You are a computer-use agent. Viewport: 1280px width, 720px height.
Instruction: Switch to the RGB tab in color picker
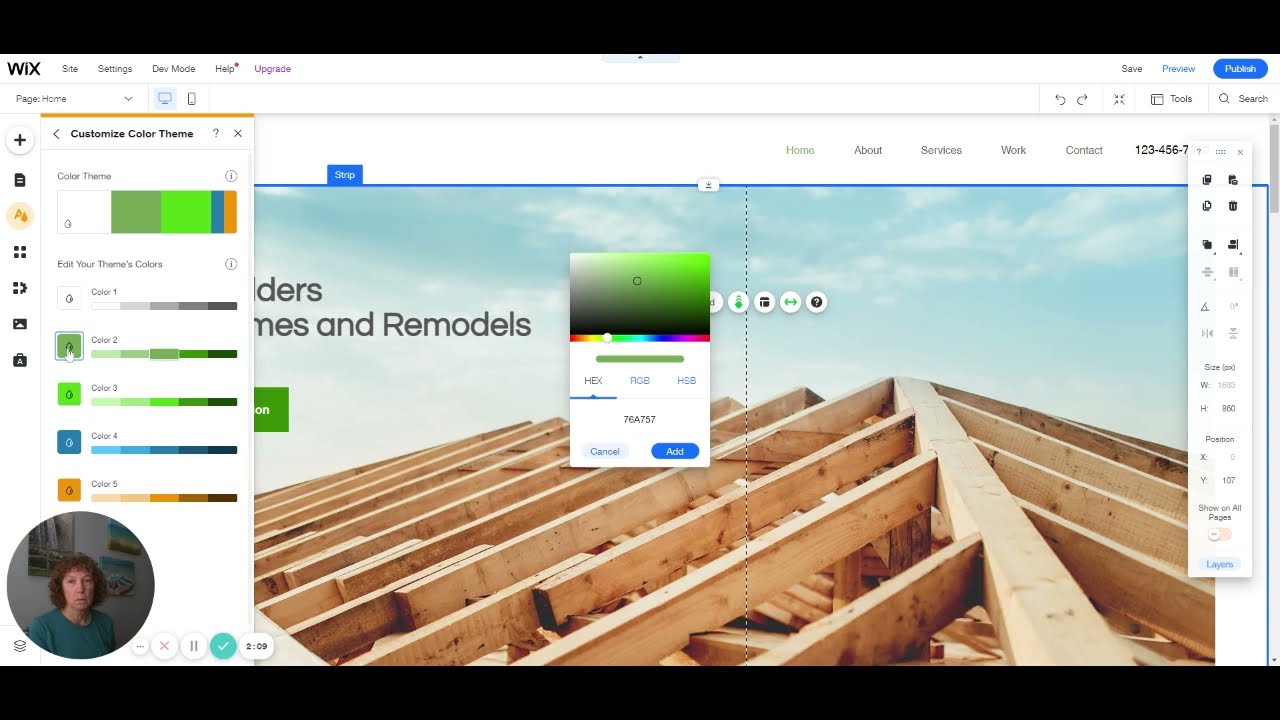click(x=640, y=381)
